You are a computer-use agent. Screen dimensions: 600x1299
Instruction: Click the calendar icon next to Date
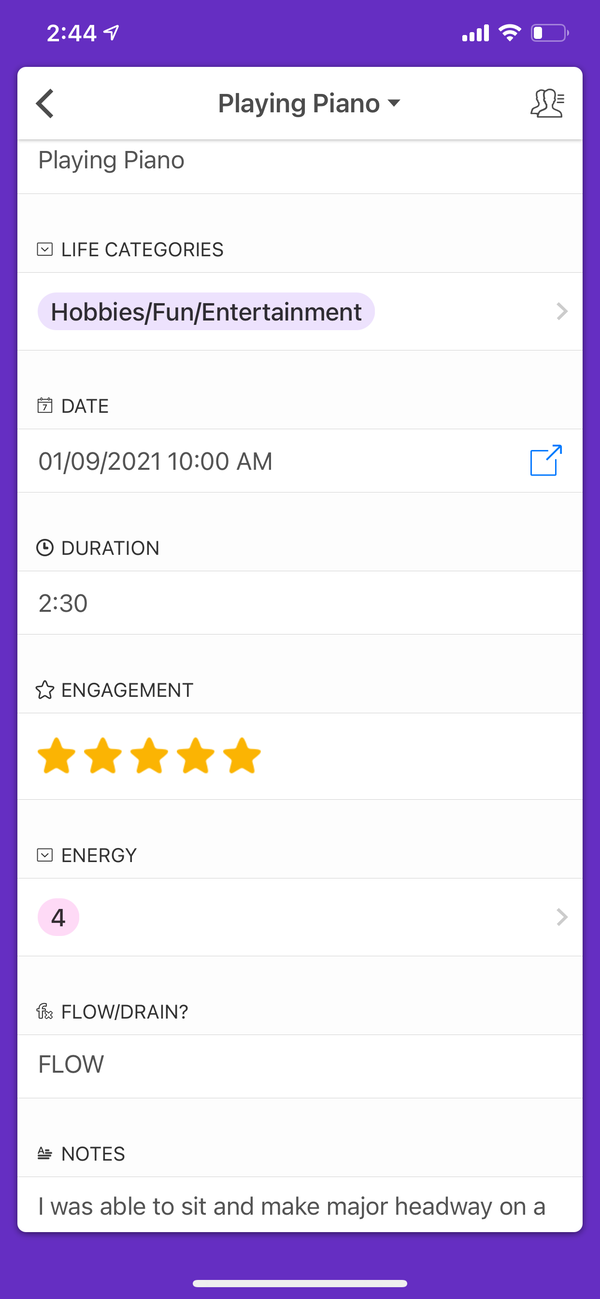click(x=44, y=405)
